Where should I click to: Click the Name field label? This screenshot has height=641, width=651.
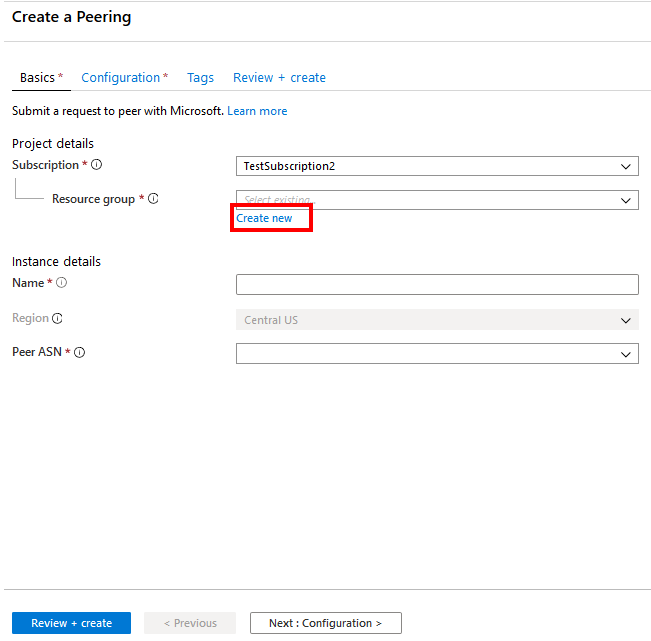point(28,283)
